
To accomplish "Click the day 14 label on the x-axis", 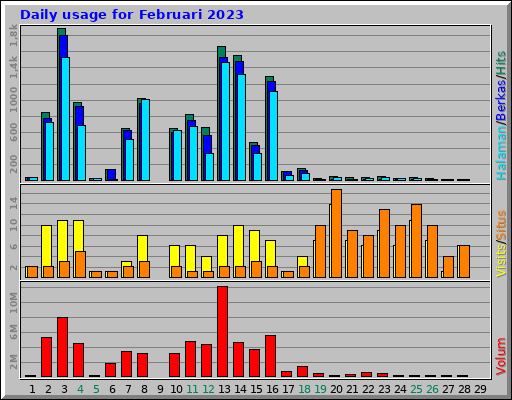I will click(240, 389).
